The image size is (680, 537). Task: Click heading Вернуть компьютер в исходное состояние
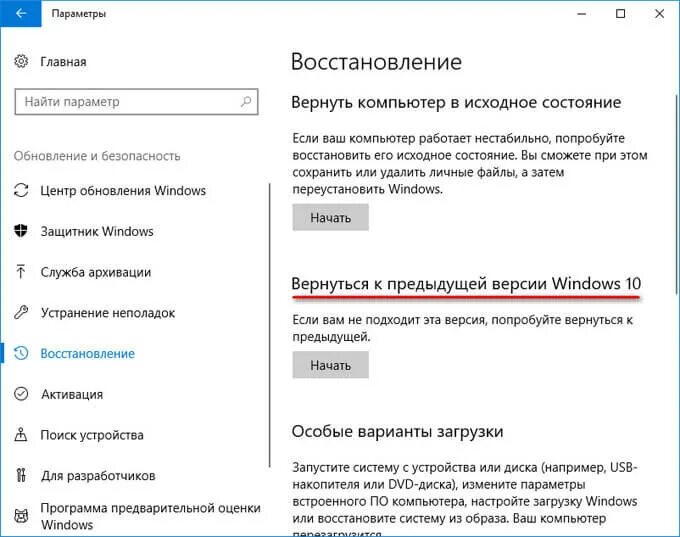point(456,103)
